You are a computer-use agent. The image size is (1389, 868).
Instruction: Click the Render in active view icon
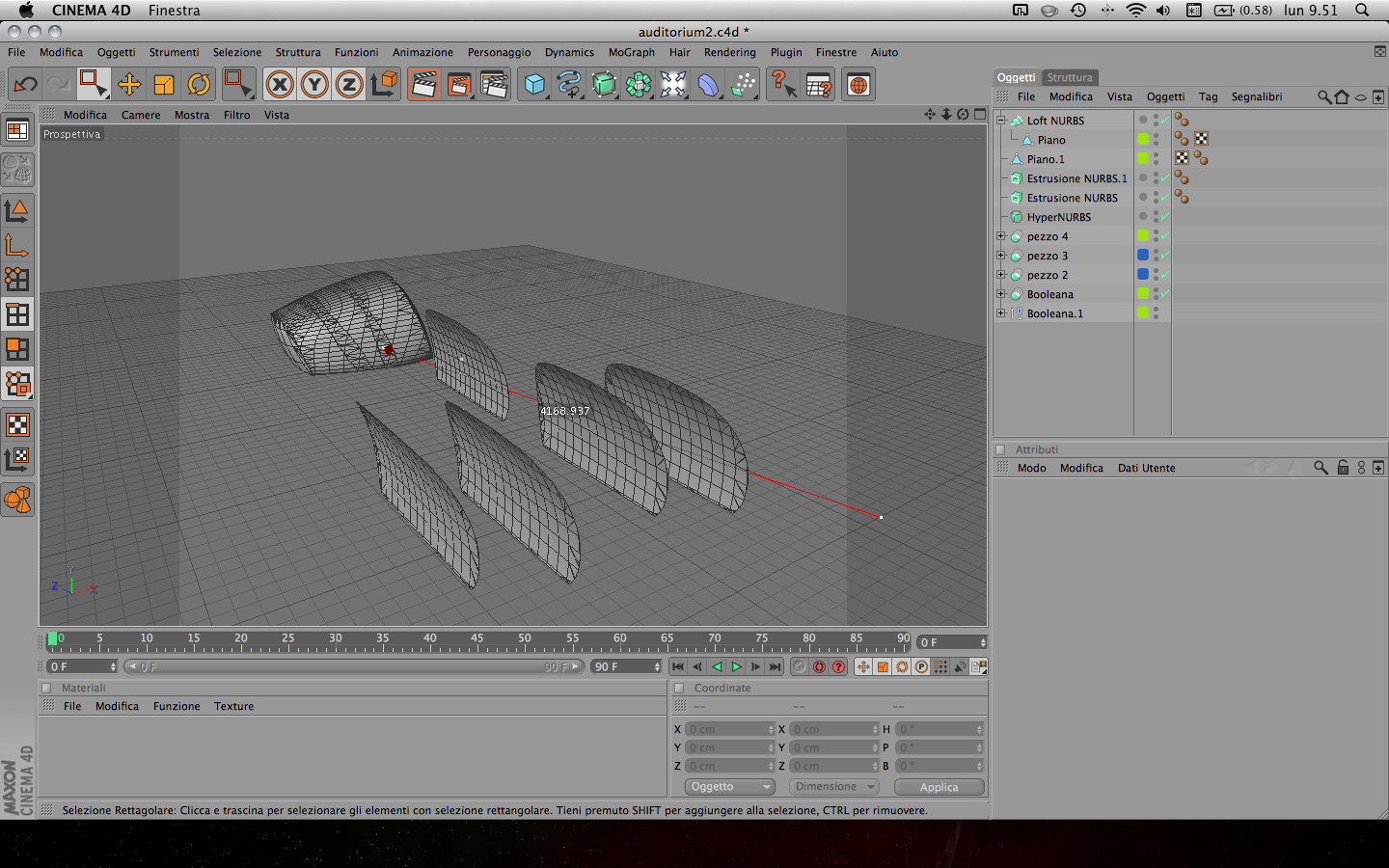(x=423, y=85)
